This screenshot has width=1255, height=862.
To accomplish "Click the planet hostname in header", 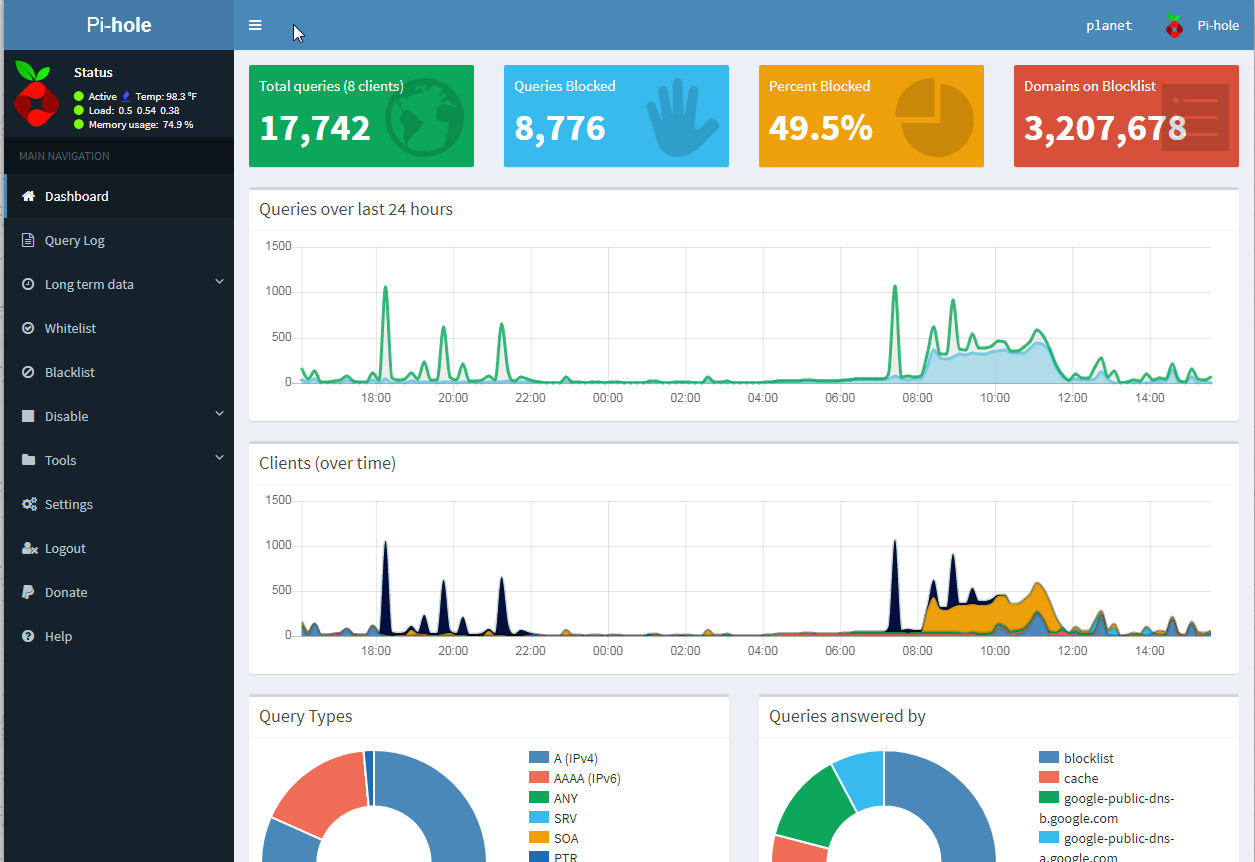I will click(1109, 26).
